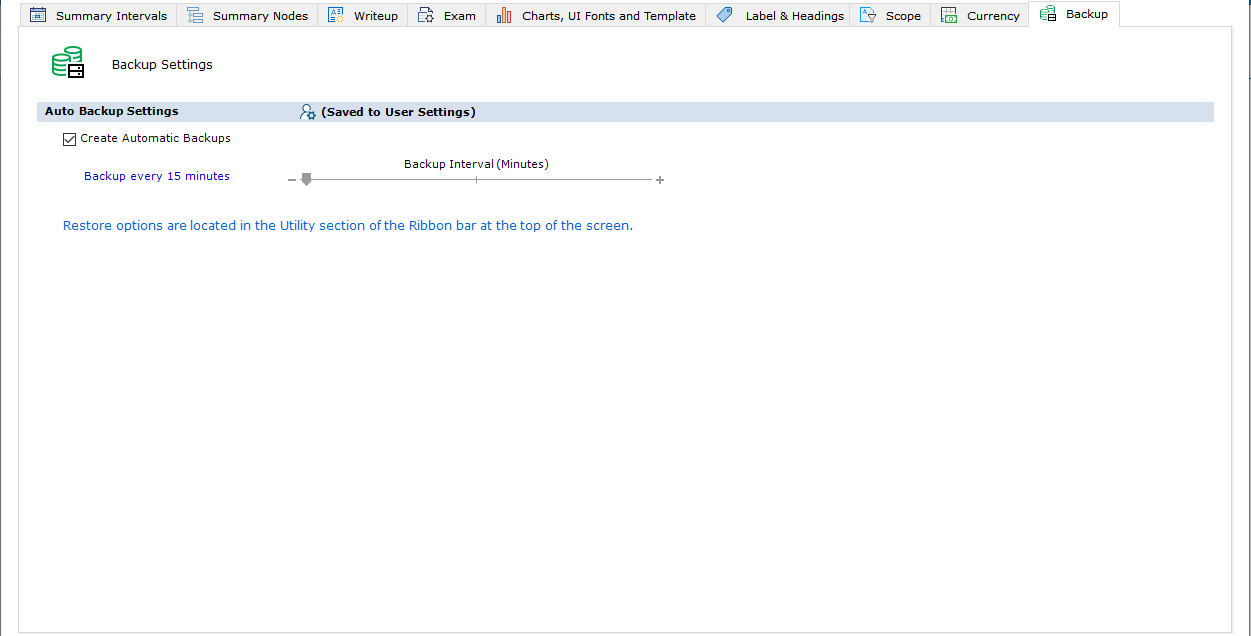
Task: Decrease backup interval with minus button
Action: point(292,180)
